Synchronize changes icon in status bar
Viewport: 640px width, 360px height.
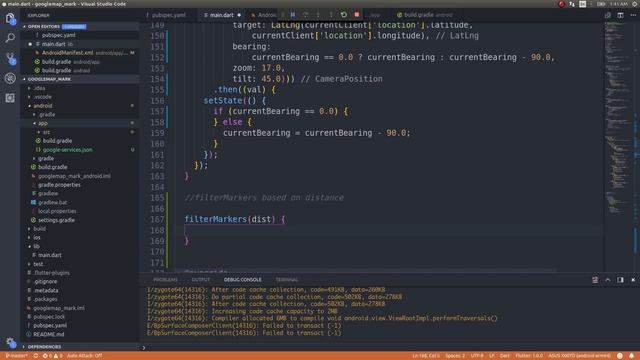click(36, 356)
